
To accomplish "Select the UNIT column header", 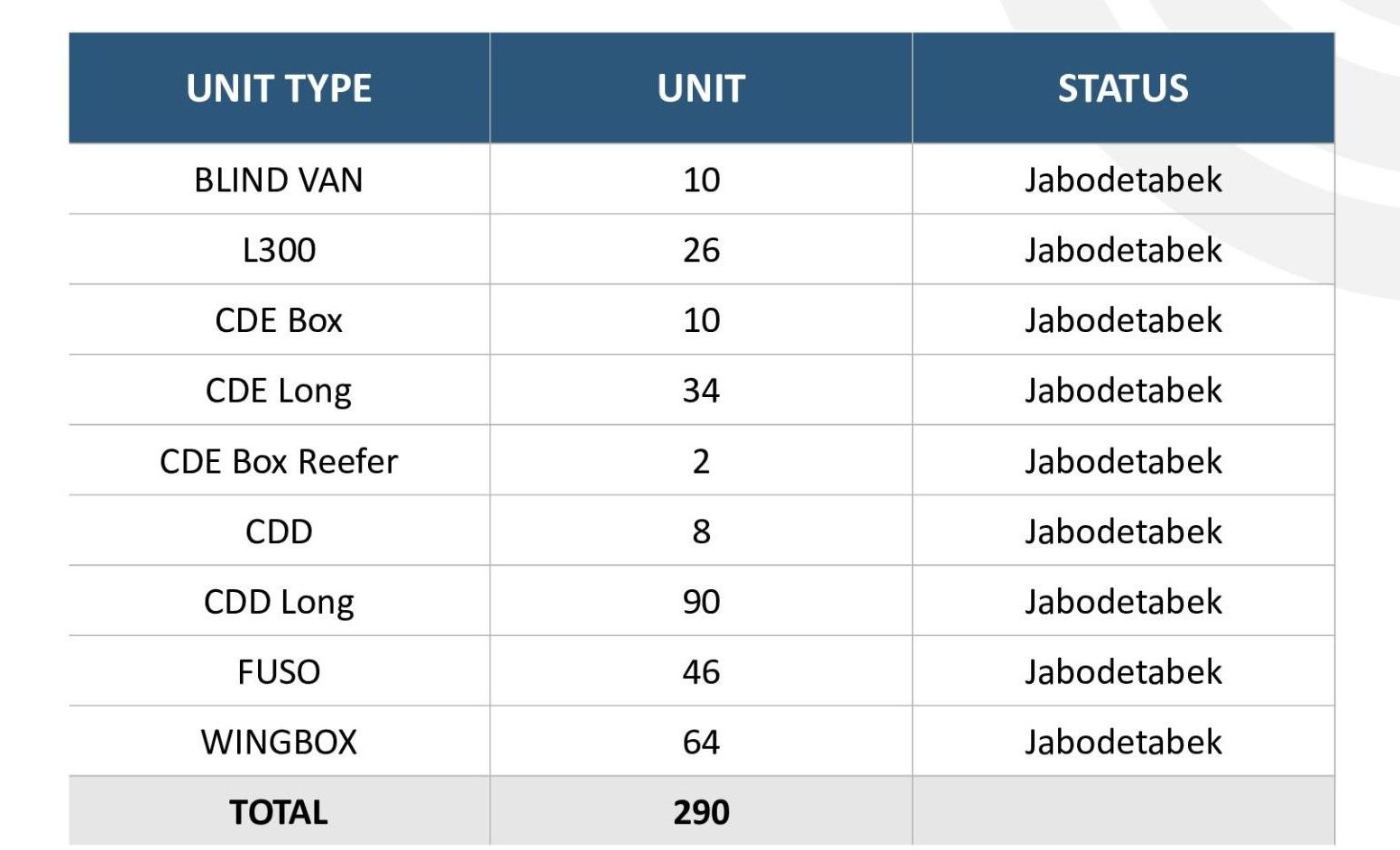I will pos(701,88).
